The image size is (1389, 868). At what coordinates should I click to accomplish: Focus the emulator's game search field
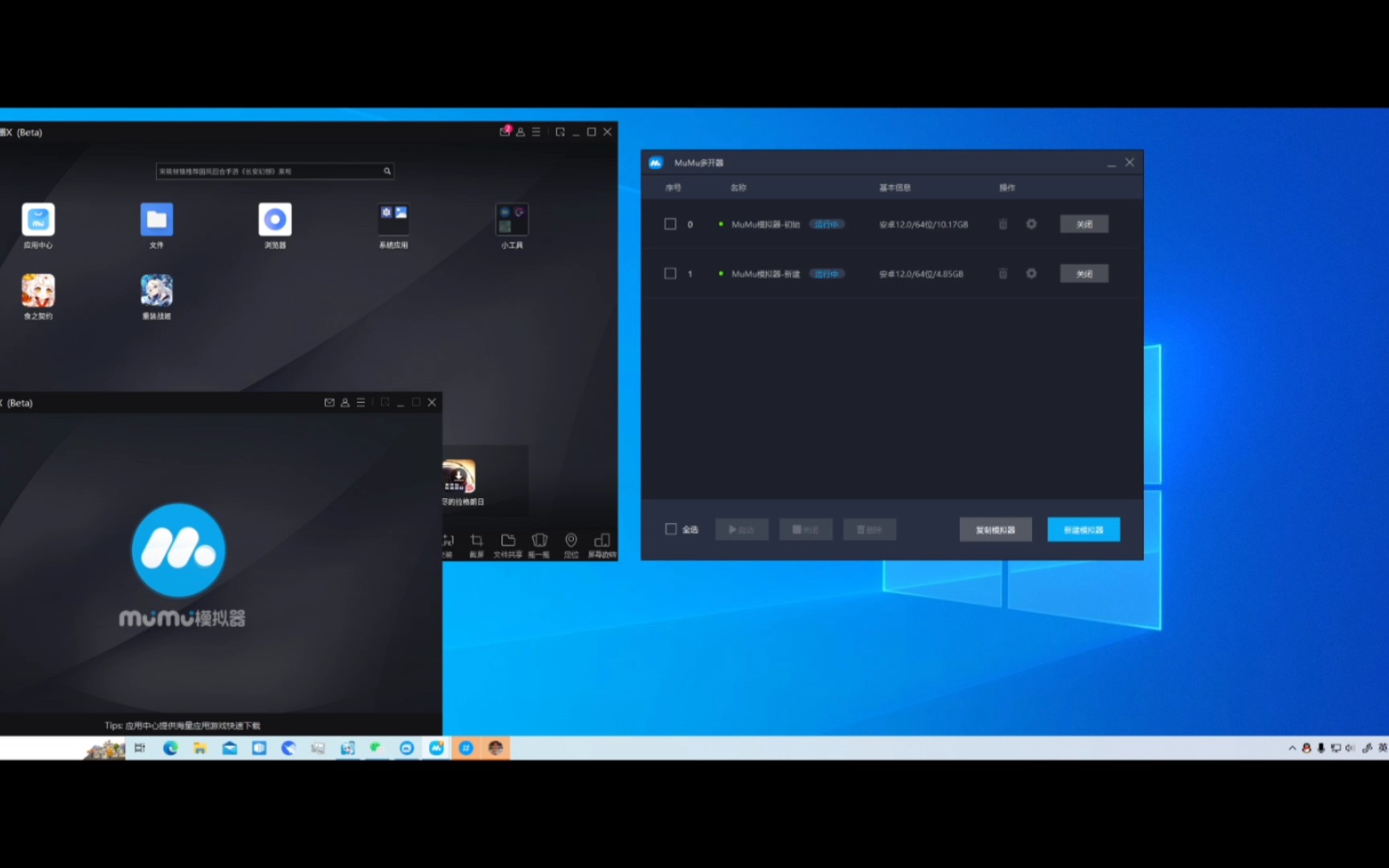[275, 171]
